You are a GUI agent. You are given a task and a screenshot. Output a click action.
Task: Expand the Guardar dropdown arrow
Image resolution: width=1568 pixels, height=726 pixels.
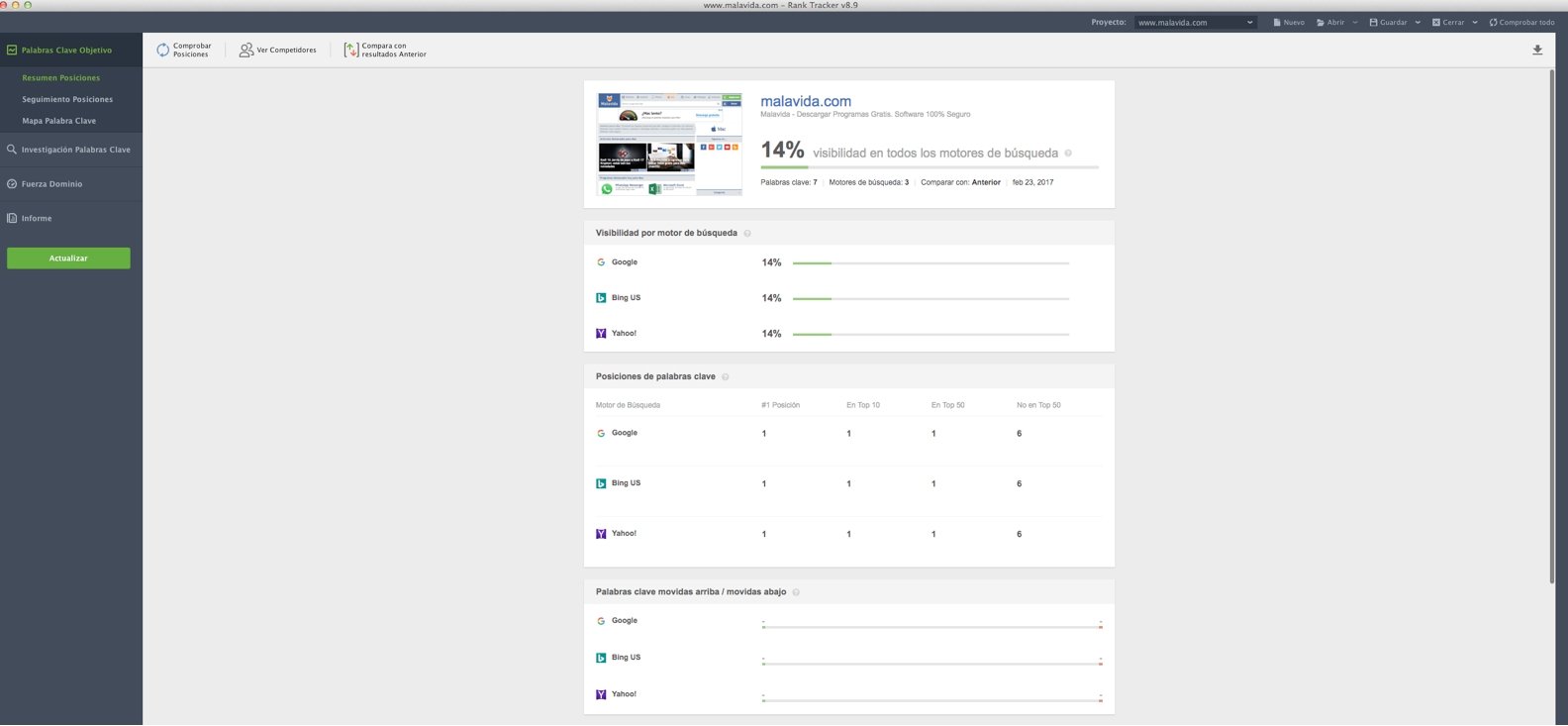coord(1418,22)
